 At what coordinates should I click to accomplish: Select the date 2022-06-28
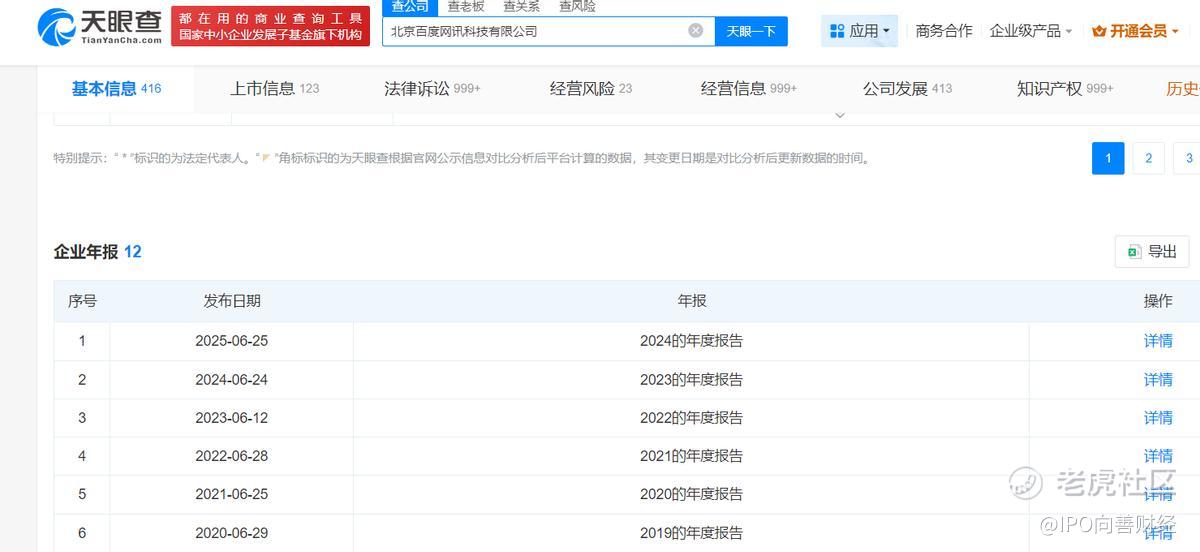click(232, 456)
